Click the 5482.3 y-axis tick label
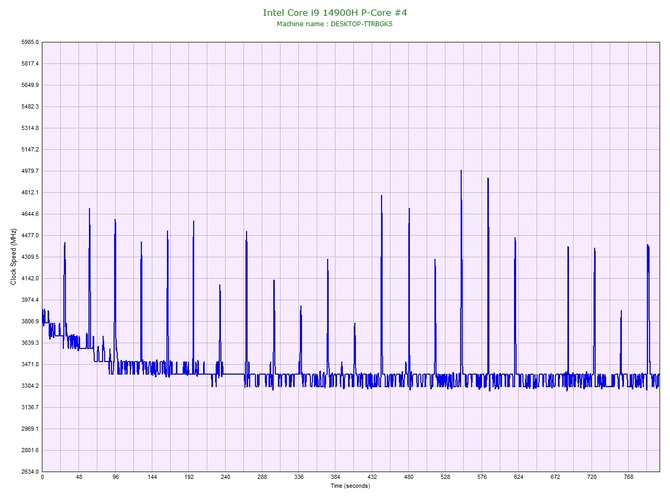 [30, 106]
